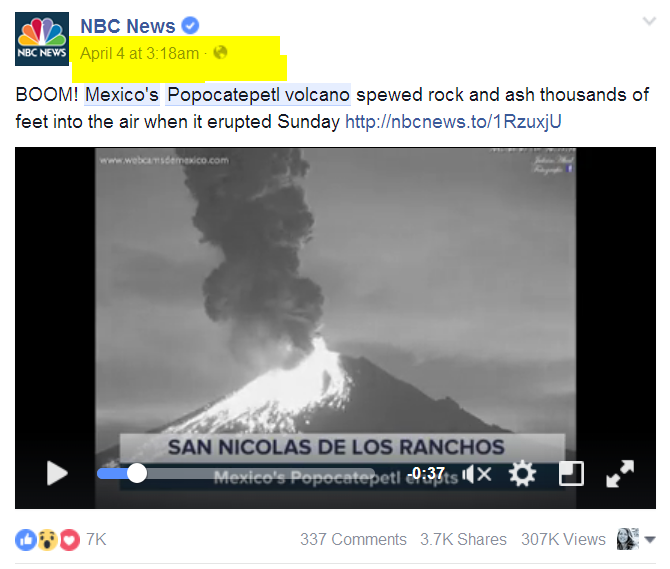Click the Wow reaction emoji
The width and height of the screenshot is (670, 569).
pos(47,540)
